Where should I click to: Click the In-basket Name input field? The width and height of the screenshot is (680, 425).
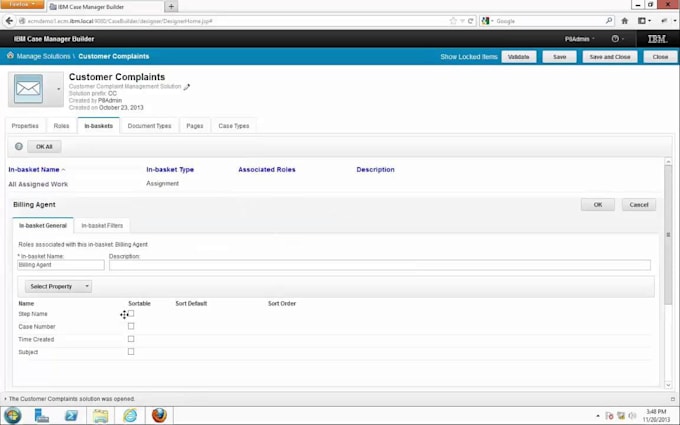coord(61,265)
